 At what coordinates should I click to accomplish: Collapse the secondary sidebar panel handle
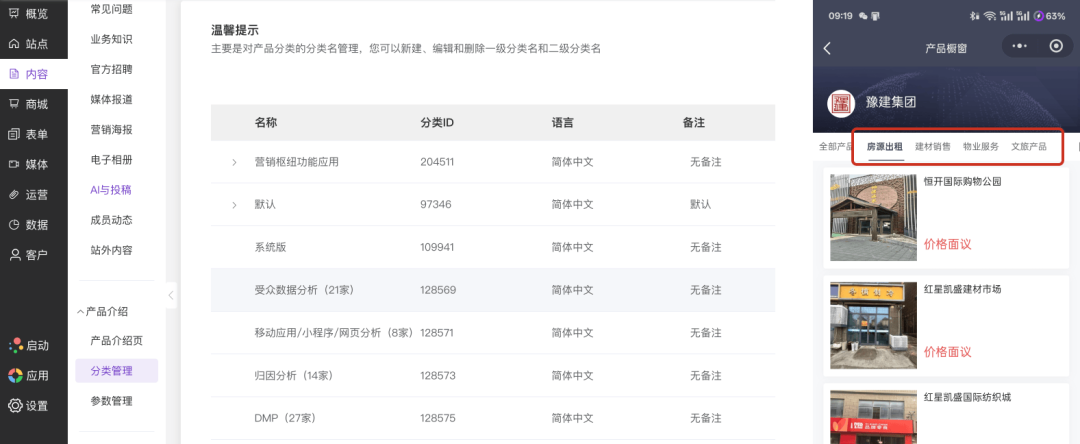(x=171, y=295)
